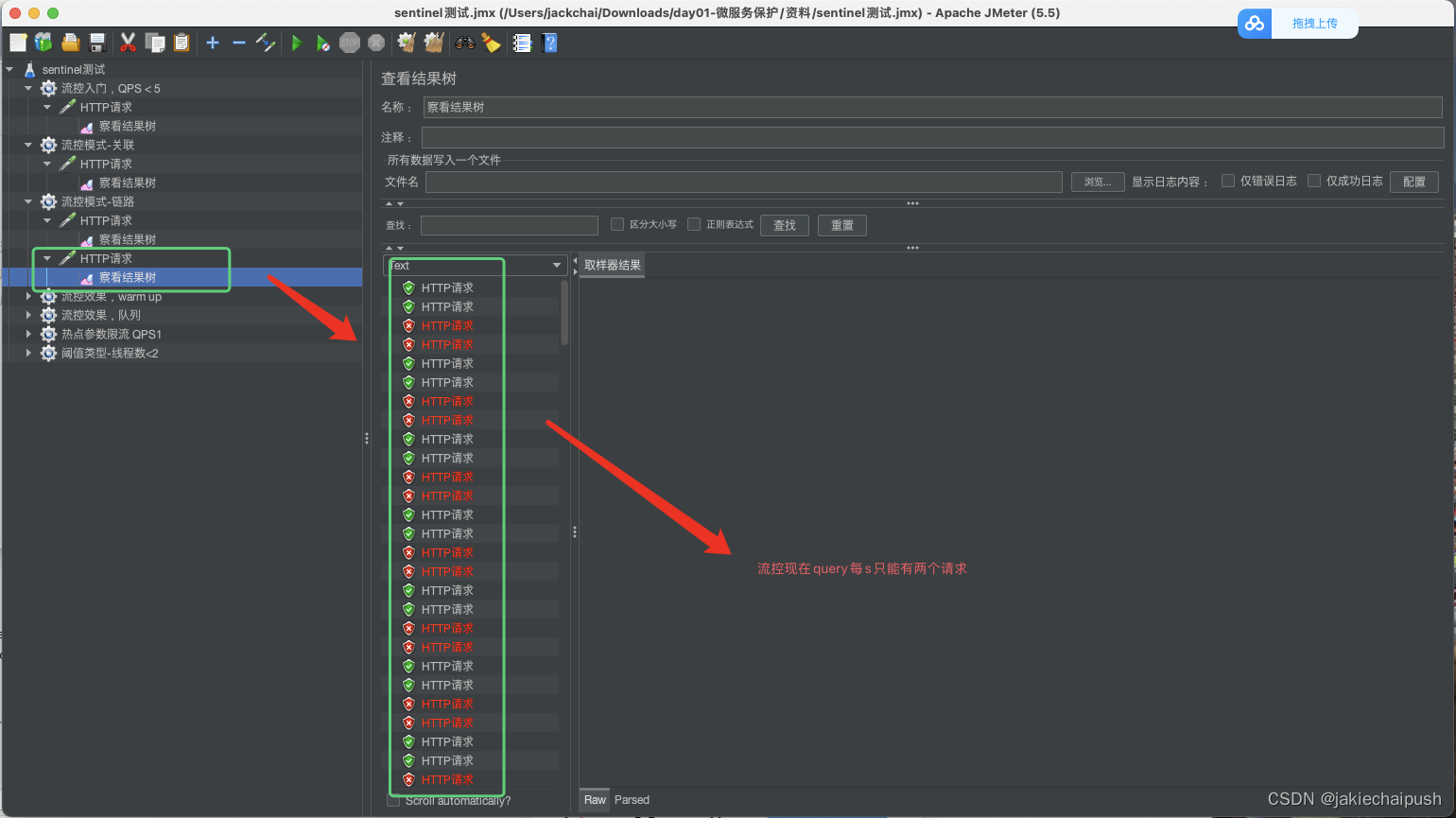This screenshot has height=818, width=1456.
Task: Switch to the 取样器结果 tab
Action: [x=612, y=265]
